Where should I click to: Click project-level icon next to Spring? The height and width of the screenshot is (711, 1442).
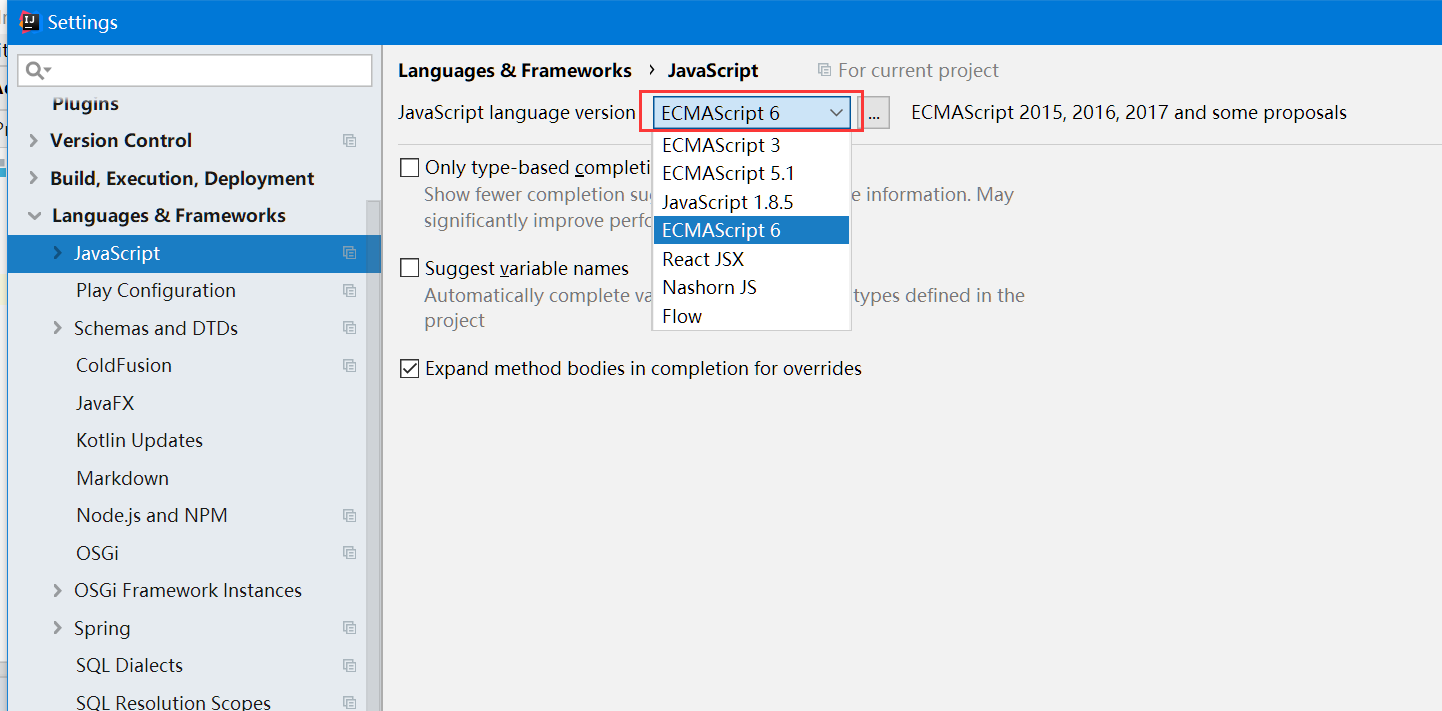349,628
